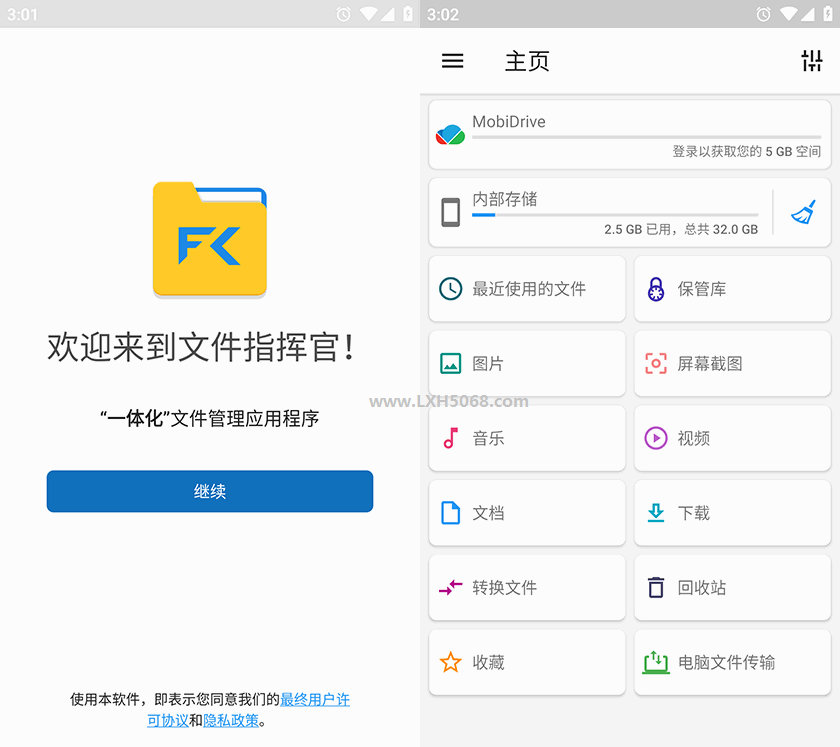Tap the convert arrows icon for 转换文件

(451, 587)
